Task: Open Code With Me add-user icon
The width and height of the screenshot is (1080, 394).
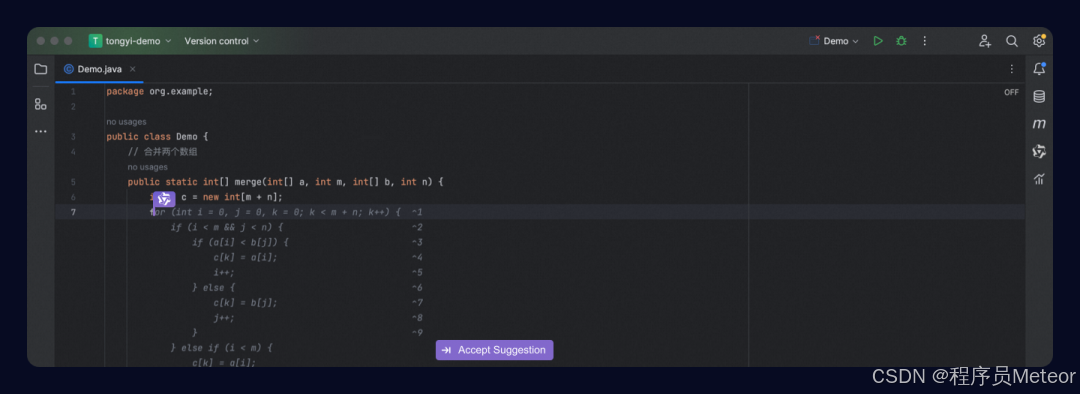Action: coord(985,41)
